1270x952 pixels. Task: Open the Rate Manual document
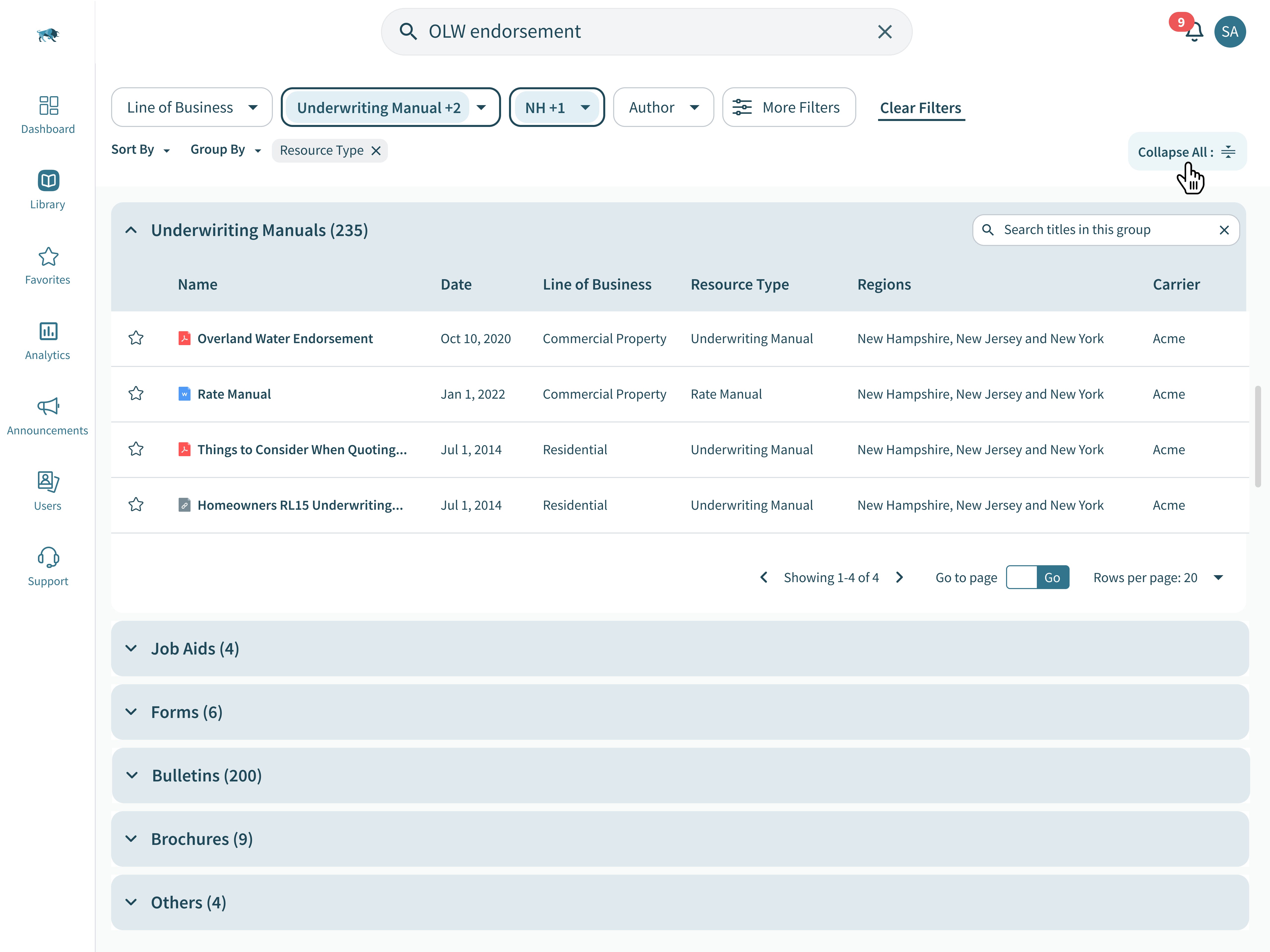[x=234, y=394]
